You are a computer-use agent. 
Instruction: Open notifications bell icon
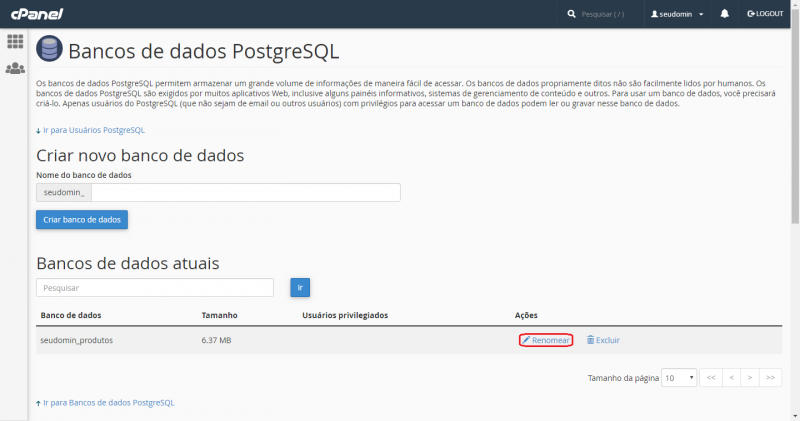pyautogui.click(x=724, y=14)
